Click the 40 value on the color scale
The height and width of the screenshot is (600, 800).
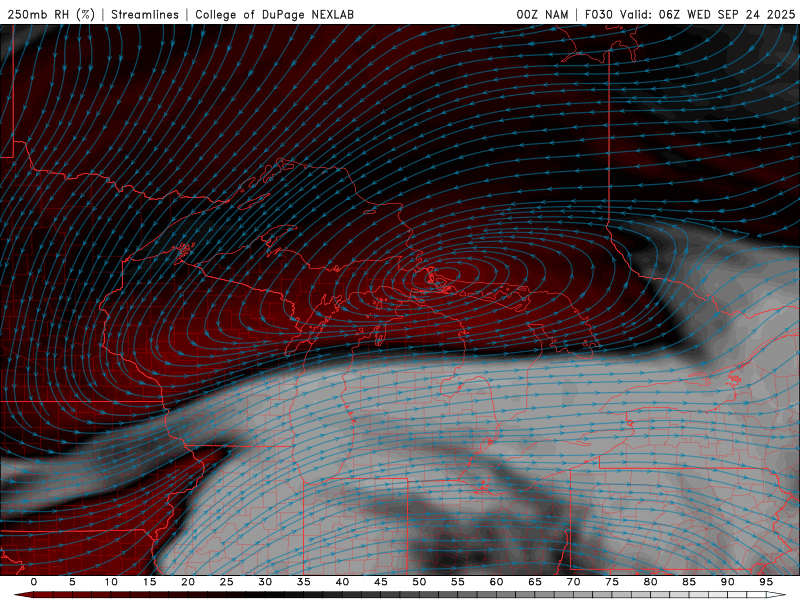(x=342, y=582)
